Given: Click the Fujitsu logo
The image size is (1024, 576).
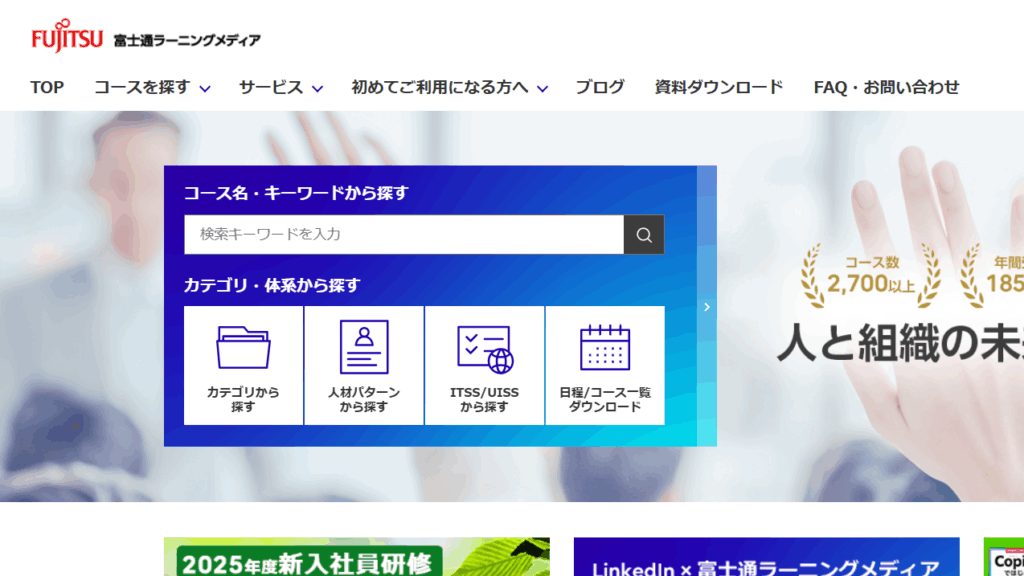Looking at the screenshot, I should click(66, 37).
